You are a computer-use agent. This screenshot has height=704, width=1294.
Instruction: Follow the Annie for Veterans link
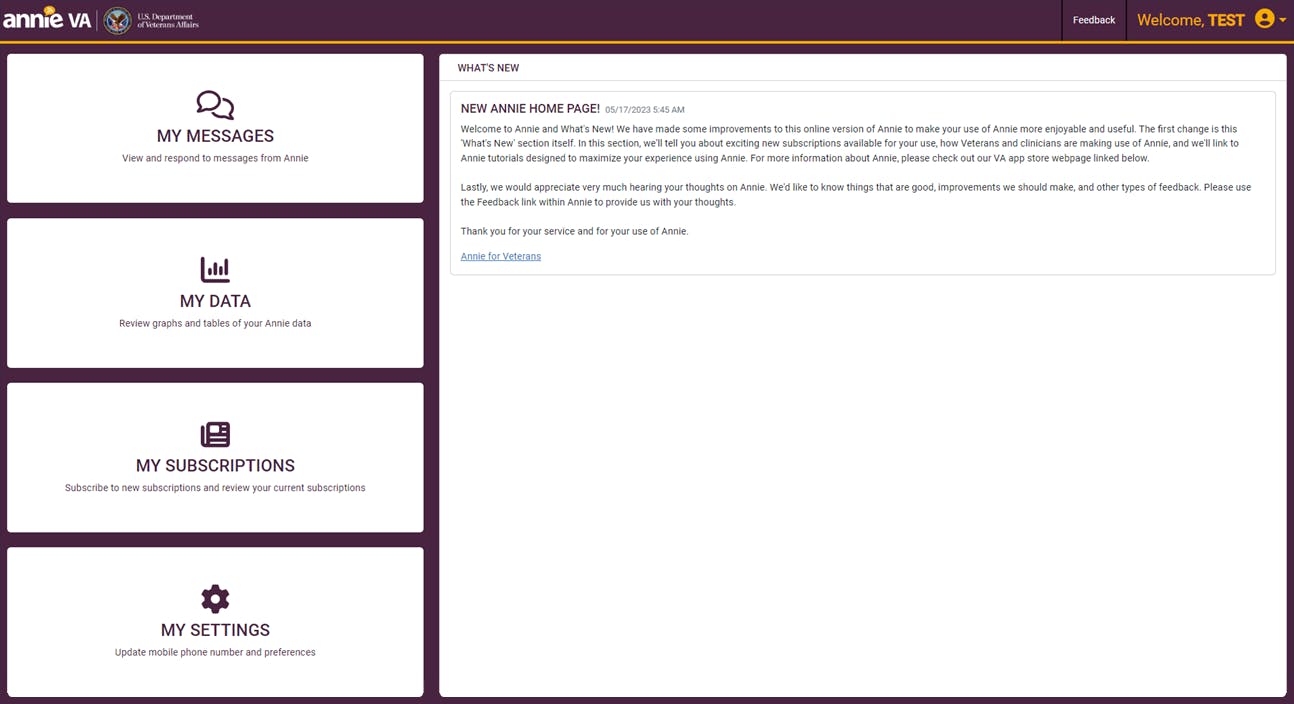pos(500,256)
